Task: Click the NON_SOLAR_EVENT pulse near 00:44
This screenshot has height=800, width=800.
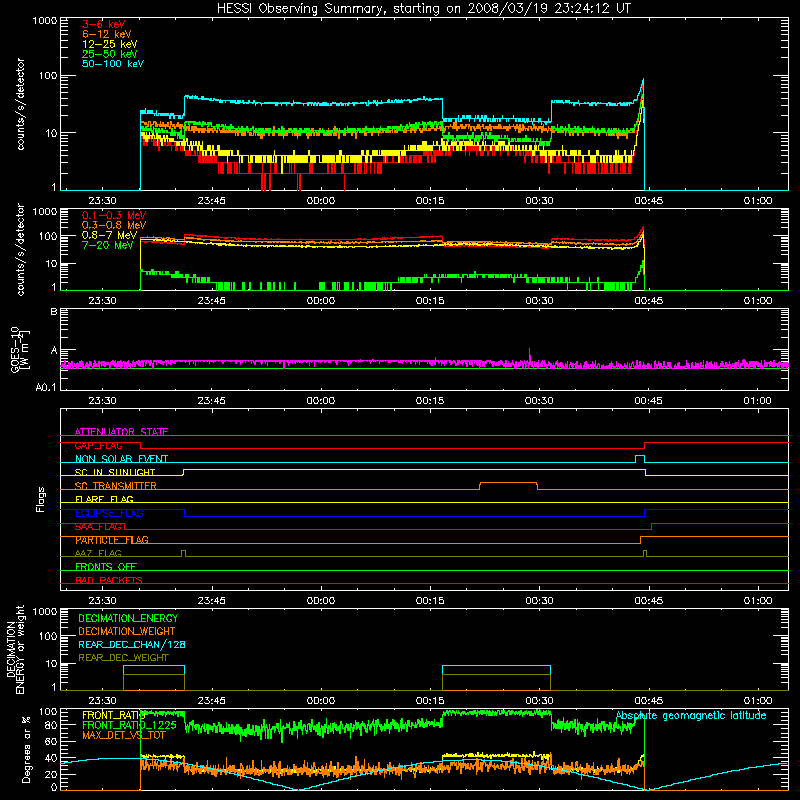Action: (640, 456)
